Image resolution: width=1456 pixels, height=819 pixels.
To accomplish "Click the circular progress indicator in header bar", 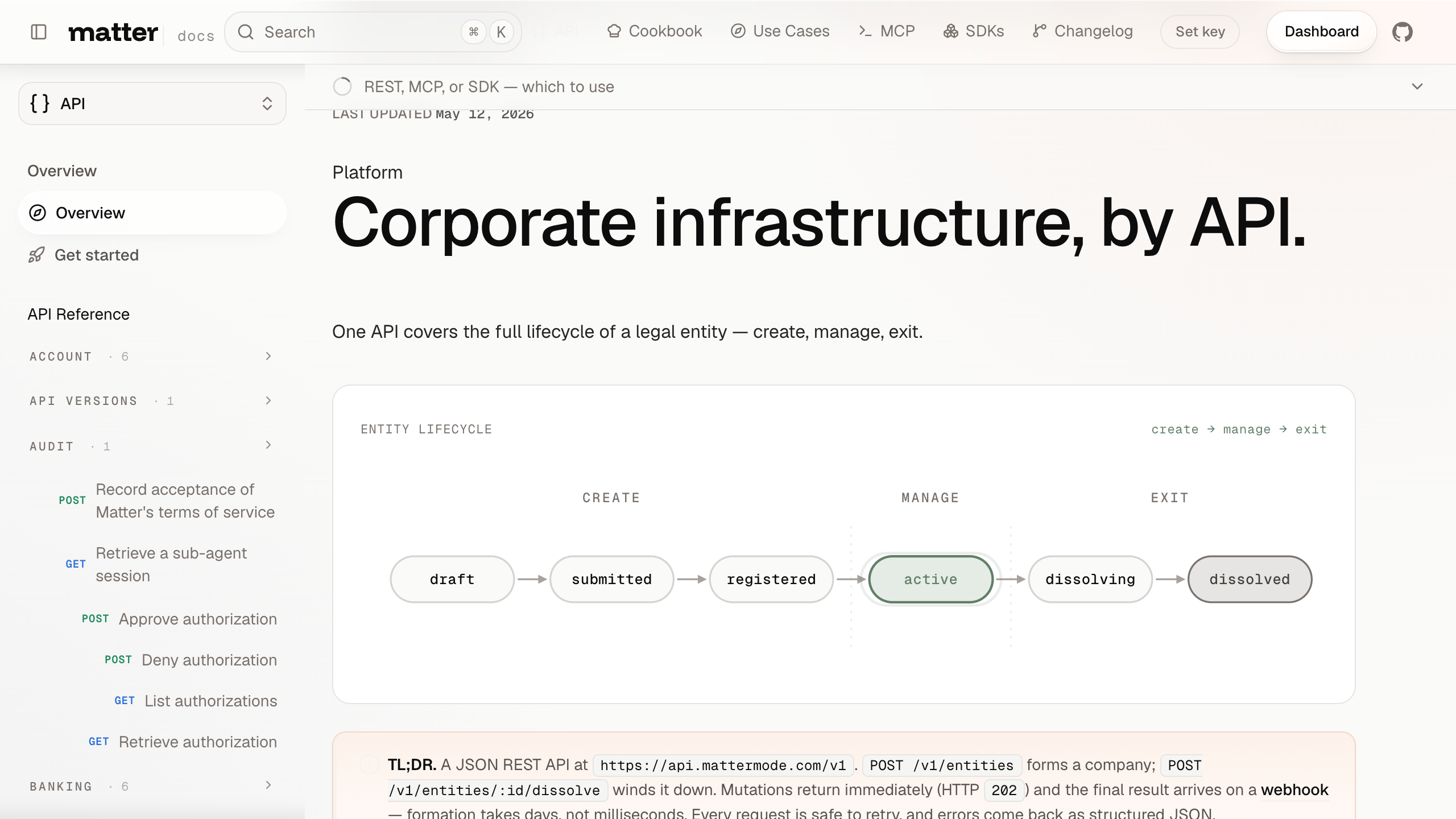I will pos(342,86).
